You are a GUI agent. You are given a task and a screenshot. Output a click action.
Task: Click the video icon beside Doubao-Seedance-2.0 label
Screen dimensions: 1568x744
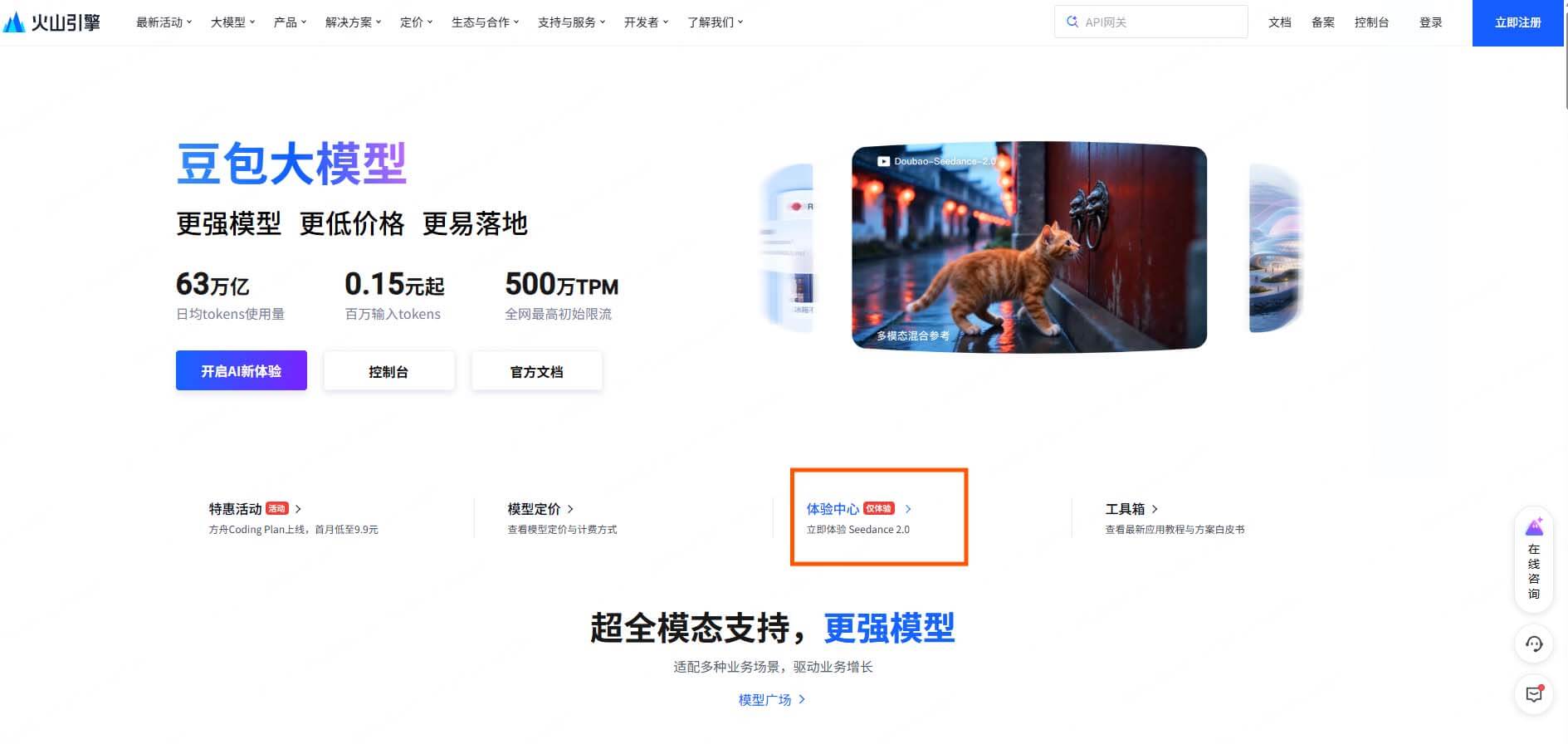884,161
